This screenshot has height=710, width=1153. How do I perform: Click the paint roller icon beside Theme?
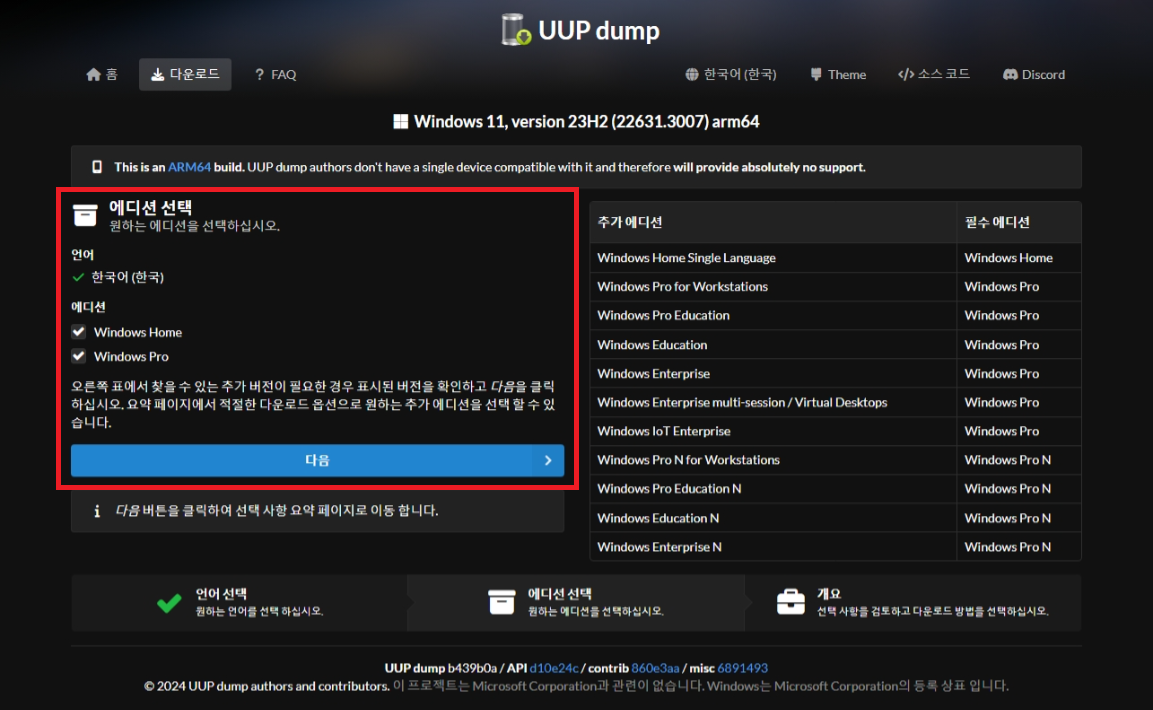815,74
